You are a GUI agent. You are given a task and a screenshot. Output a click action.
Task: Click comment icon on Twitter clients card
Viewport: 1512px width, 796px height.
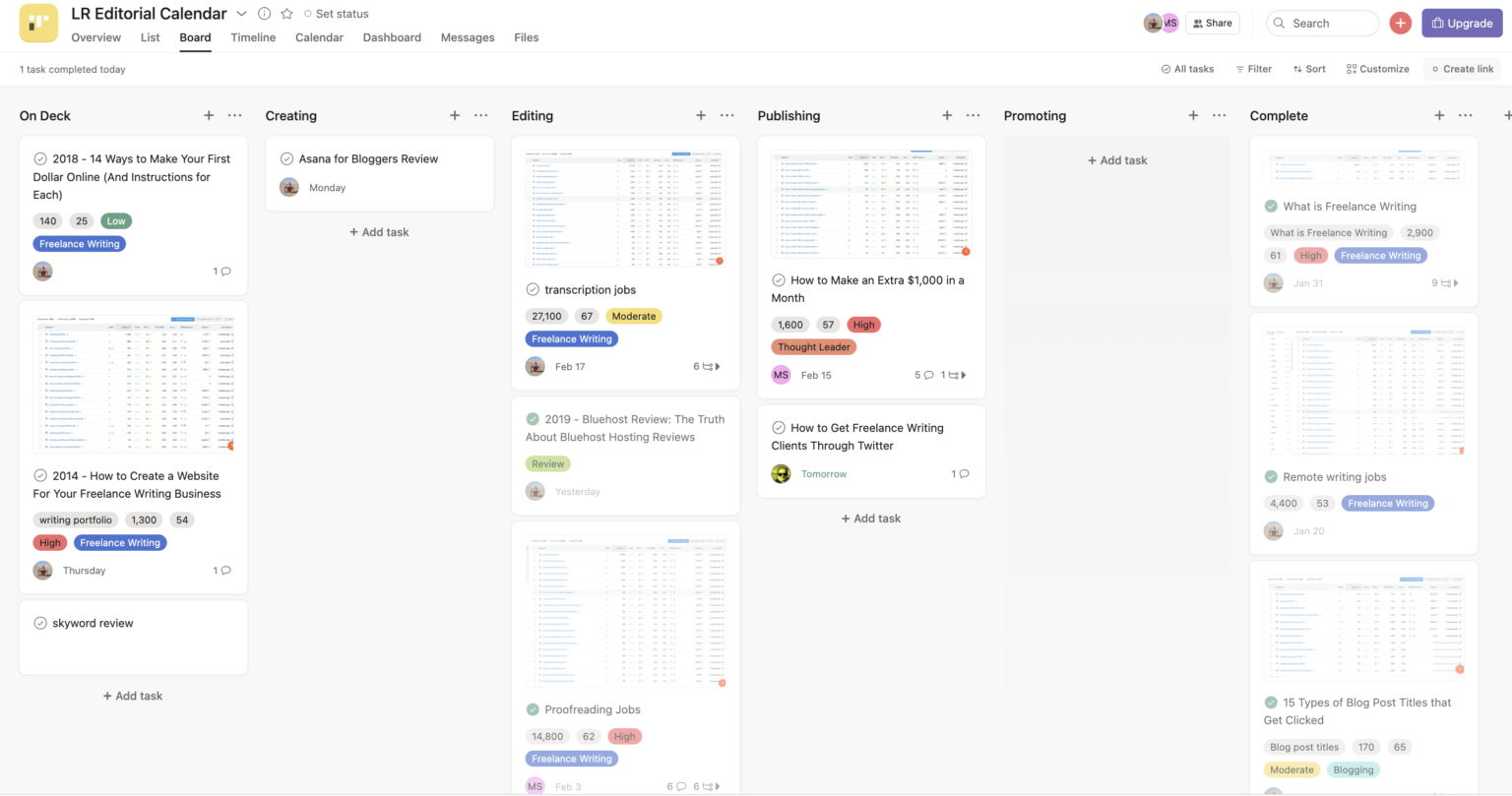[964, 474]
